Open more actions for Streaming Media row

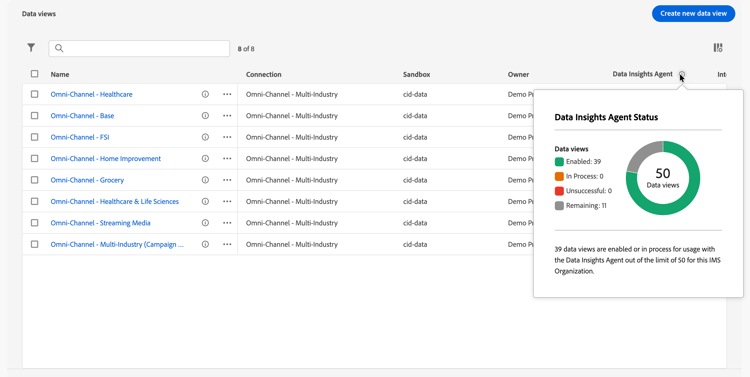227,222
